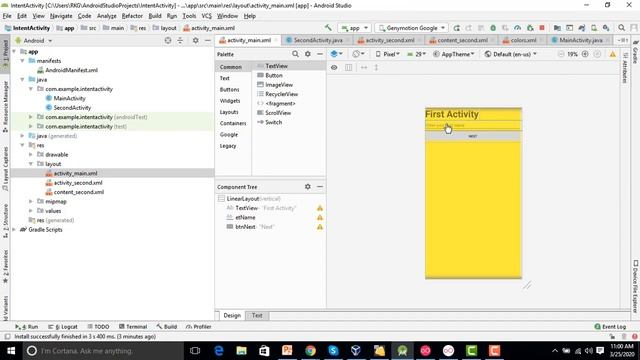Open the Genymotion Google device dropdown
This screenshot has height=360, width=640.
pos(411,28)
